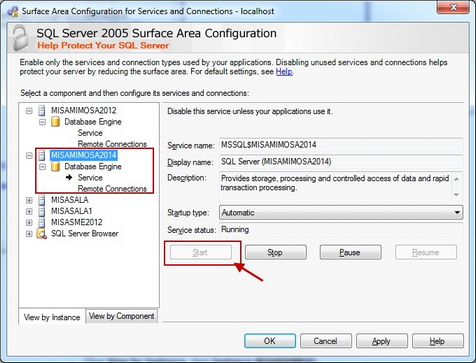The width and height of the screenshot is (476, 363).
Task: Click the MISASME2012 server icon
Action: [x=42, y=222]
